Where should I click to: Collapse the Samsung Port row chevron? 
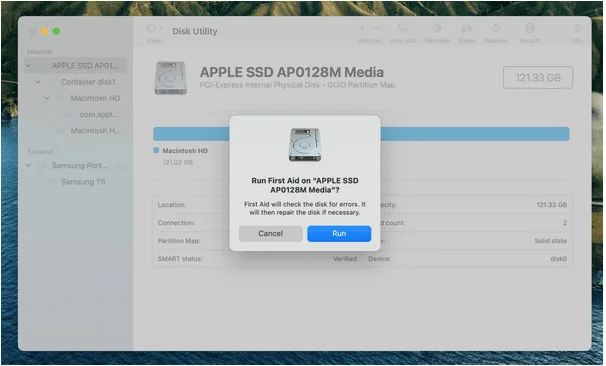point(29,165)
